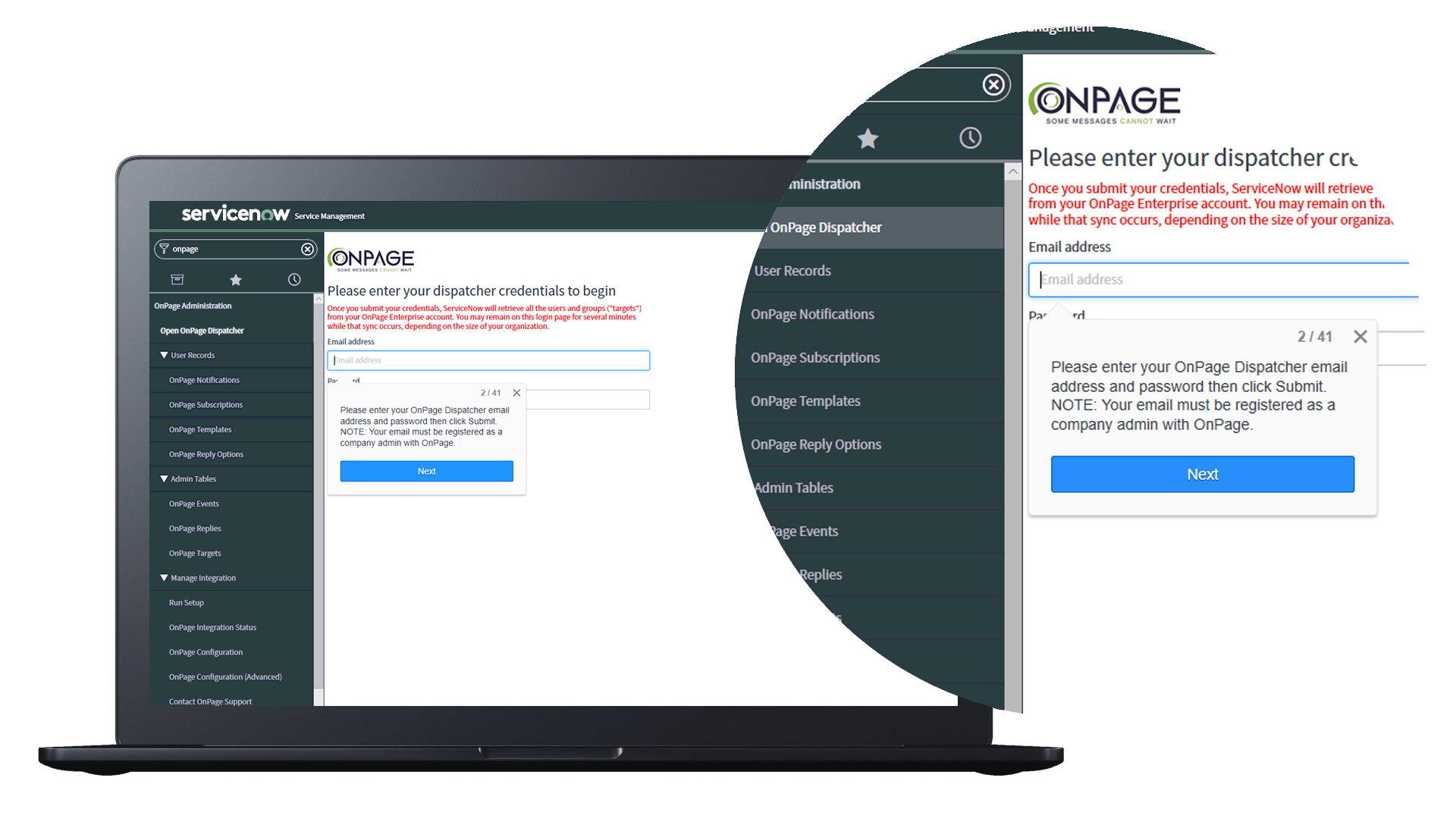Close the tooltip popup
This screenshot has width=1456, height=819.
tap(1358, 335)
